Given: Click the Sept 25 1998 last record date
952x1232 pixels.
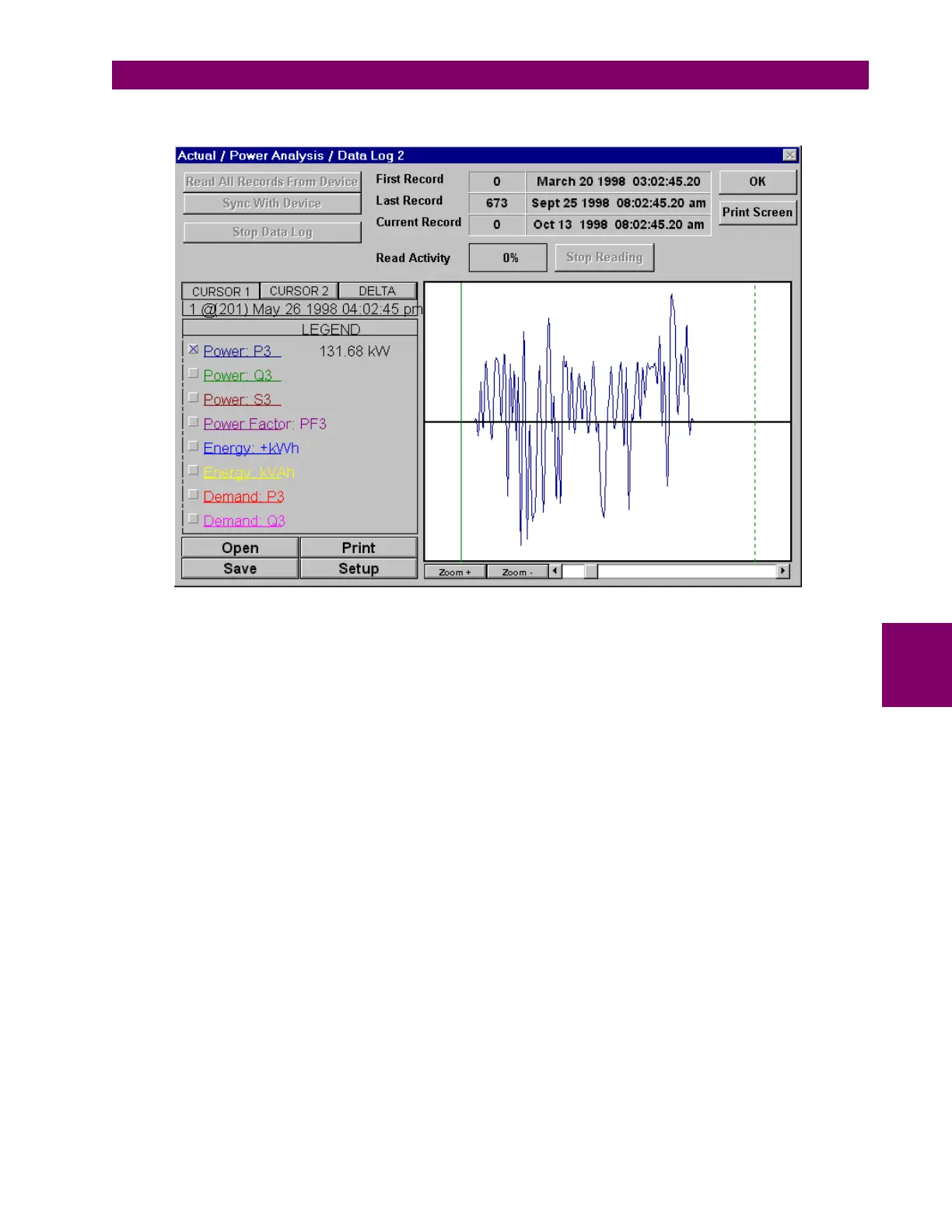Looking at the screenshot, I should pos(618,203).
